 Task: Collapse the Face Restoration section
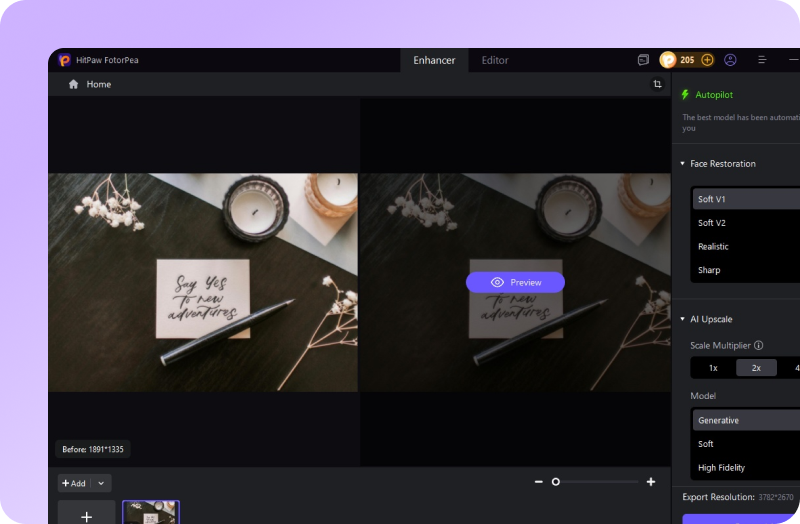(683, 164)
